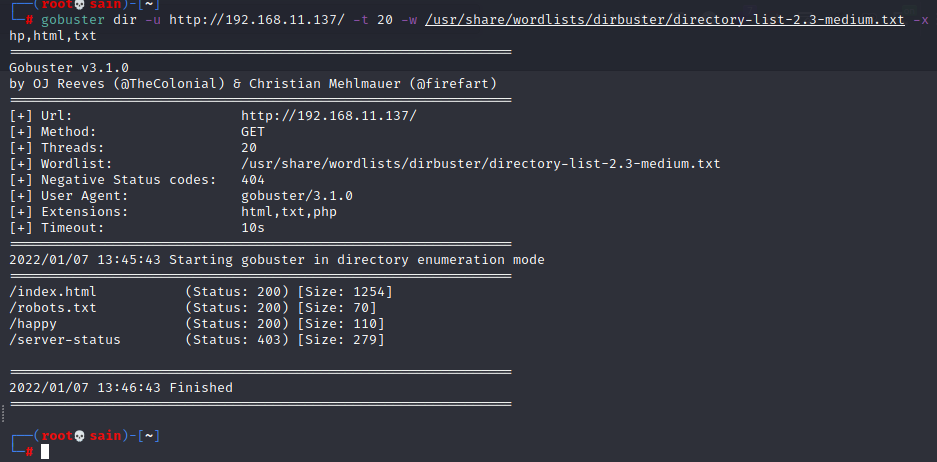Click the /index.html result entry

click(x=53, y=292)
